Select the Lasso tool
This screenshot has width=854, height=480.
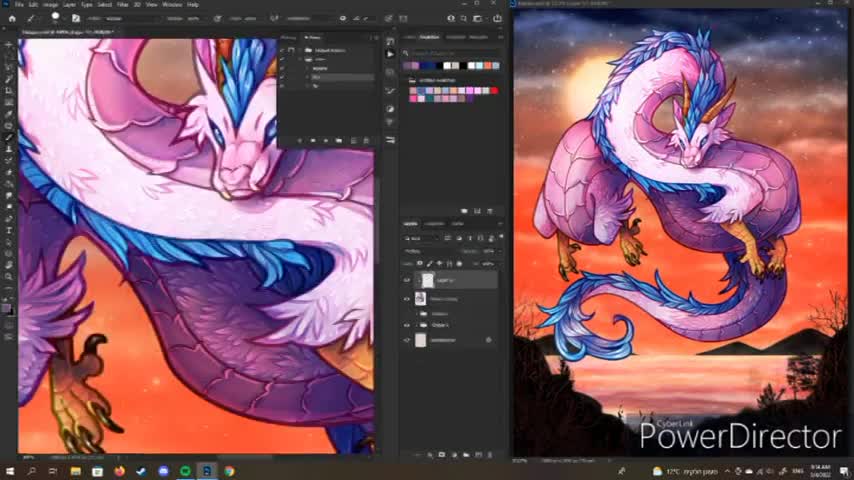coord(9,68)
